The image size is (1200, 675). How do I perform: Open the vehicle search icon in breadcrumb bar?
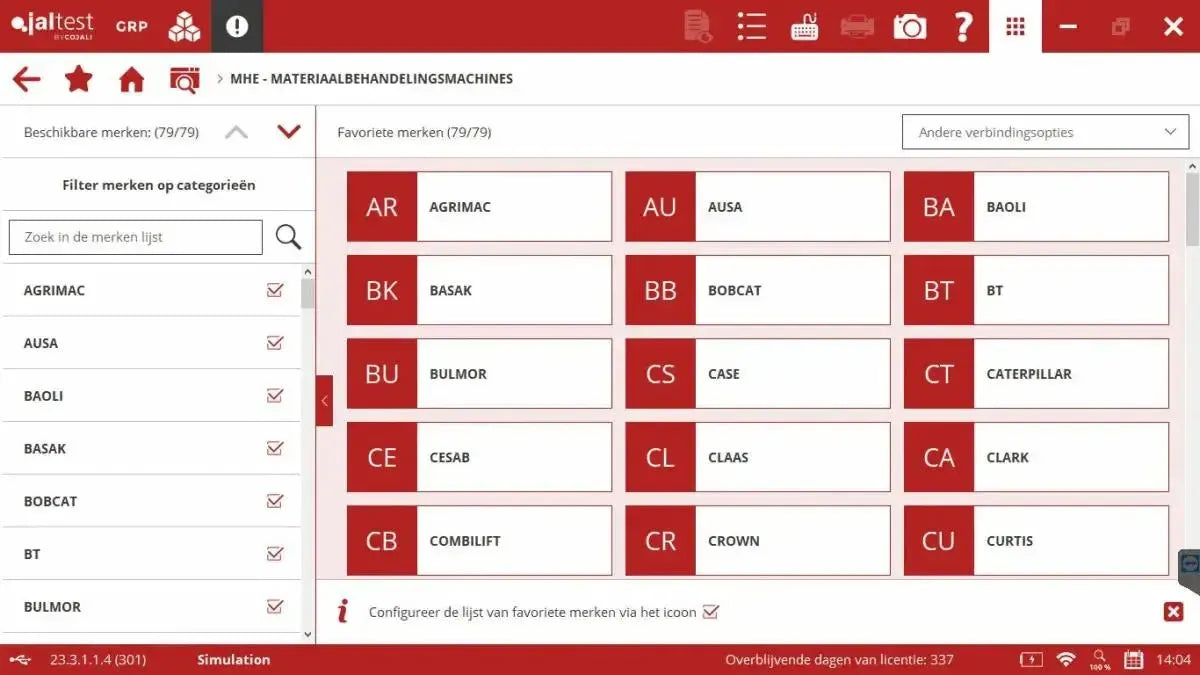pos(184,78)
